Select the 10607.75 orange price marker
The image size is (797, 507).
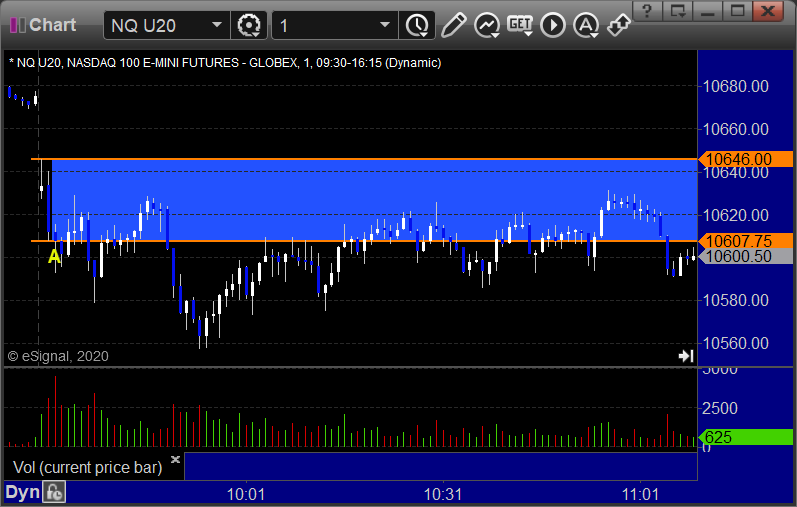746,241
